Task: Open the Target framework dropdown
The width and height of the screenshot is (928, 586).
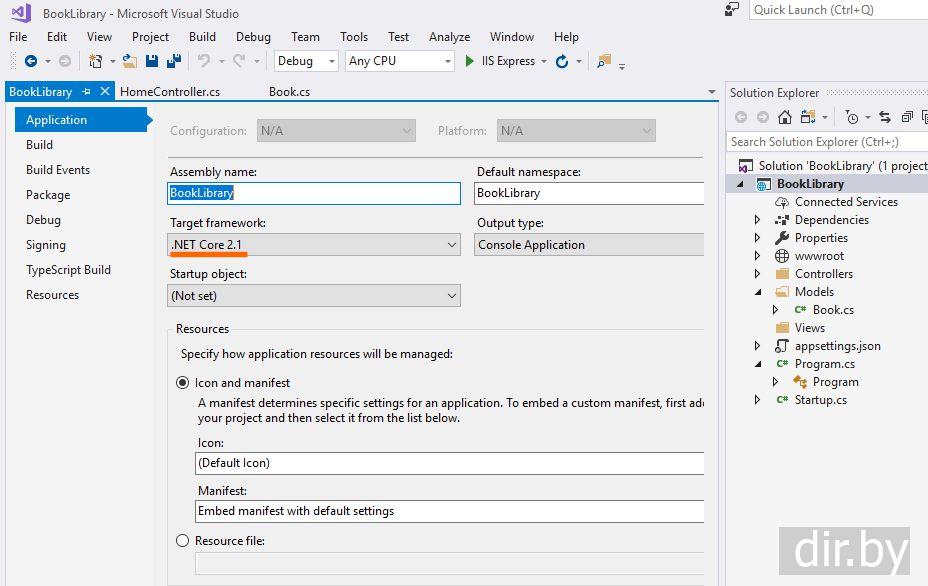Action: coord(313,245)
